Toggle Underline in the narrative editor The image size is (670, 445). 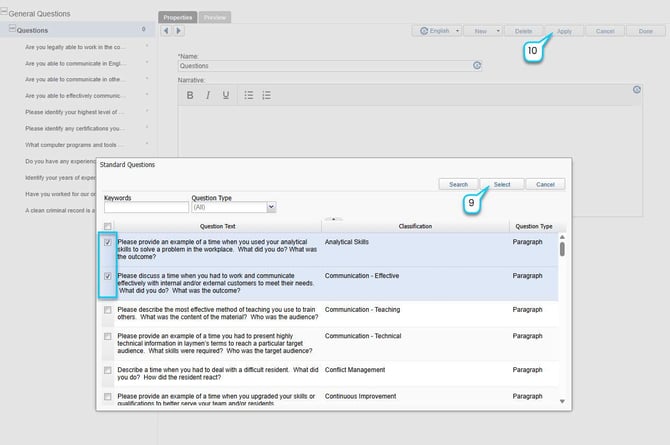(x=226, y=95)
